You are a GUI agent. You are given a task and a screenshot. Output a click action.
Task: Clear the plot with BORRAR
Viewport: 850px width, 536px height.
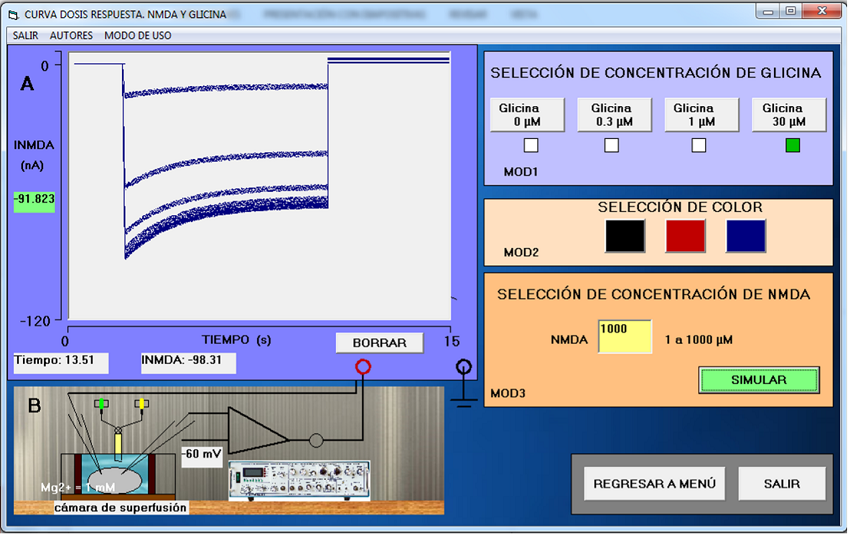[x=379, y=343]
